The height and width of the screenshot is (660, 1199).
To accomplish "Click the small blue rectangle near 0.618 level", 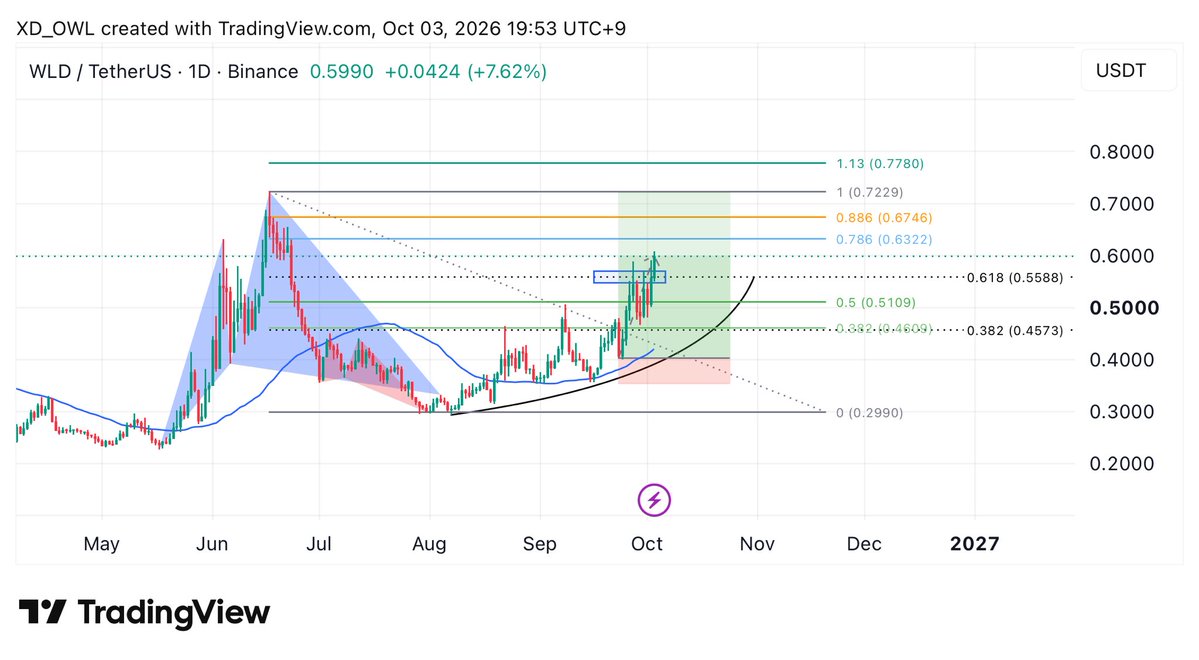I will (x=629, y=277).
